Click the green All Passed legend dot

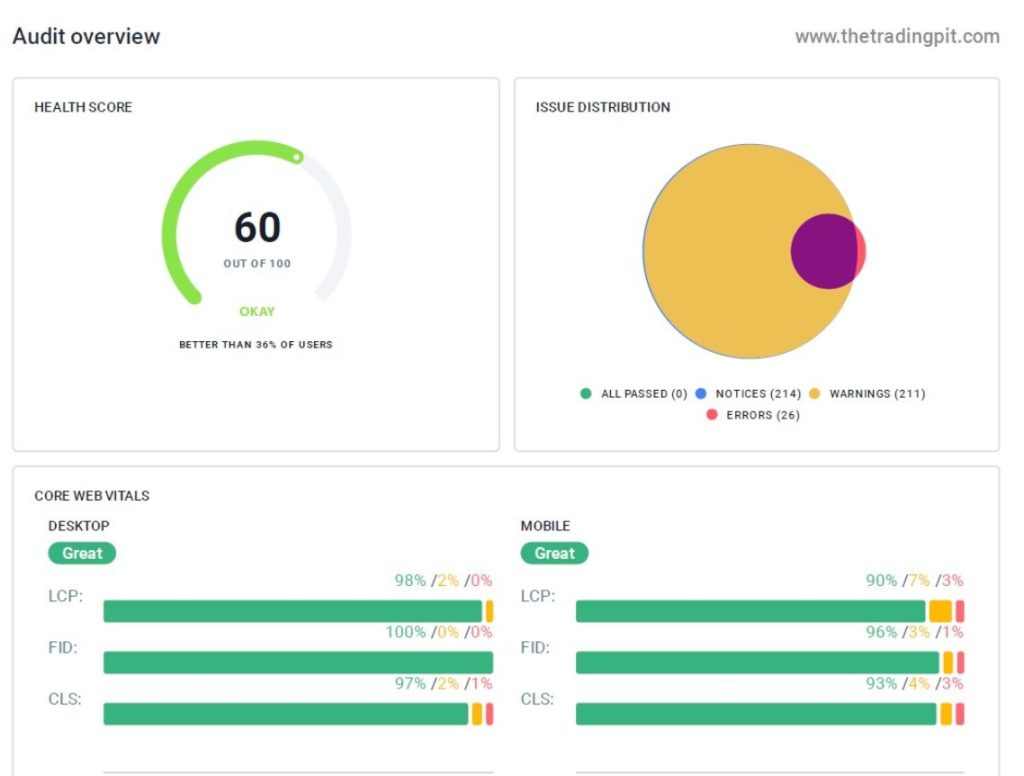(x=586, y=394)
